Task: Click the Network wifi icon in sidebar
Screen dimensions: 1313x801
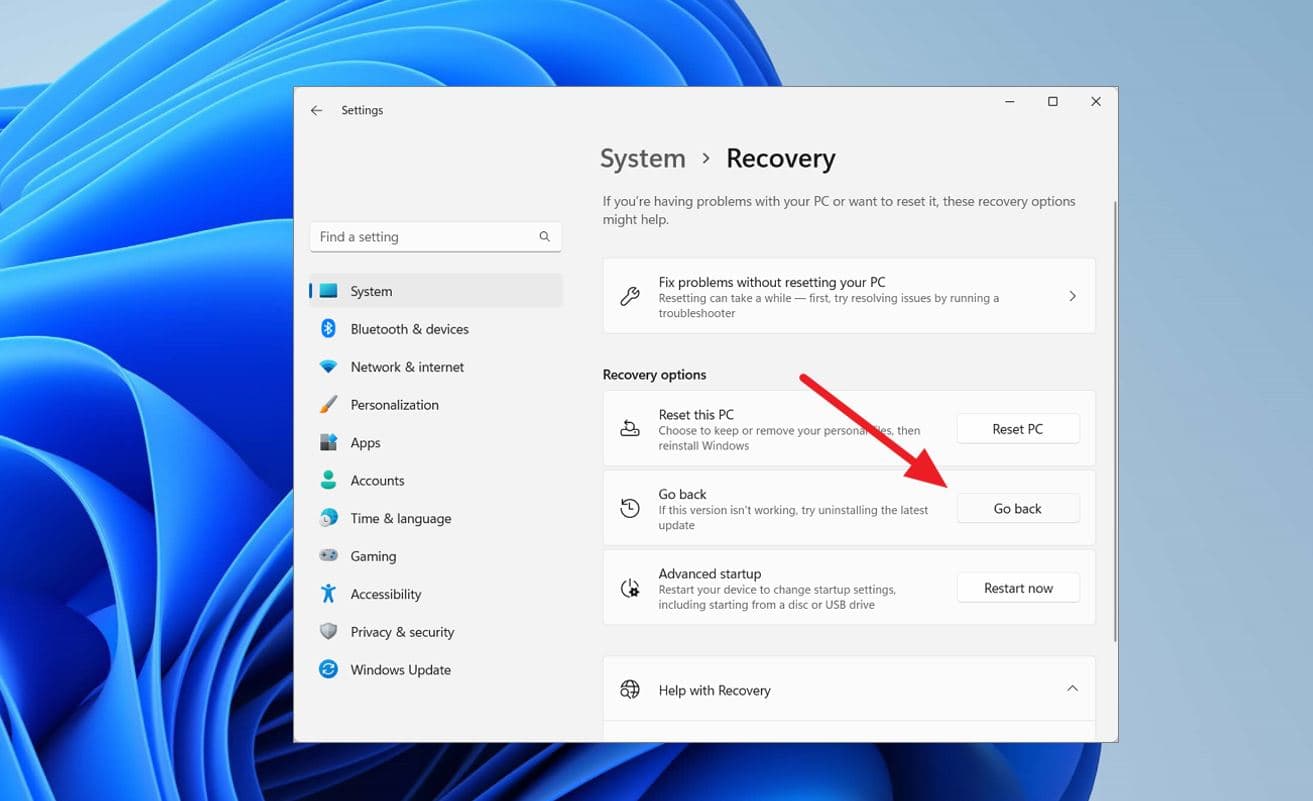Action: coord(328,367)
